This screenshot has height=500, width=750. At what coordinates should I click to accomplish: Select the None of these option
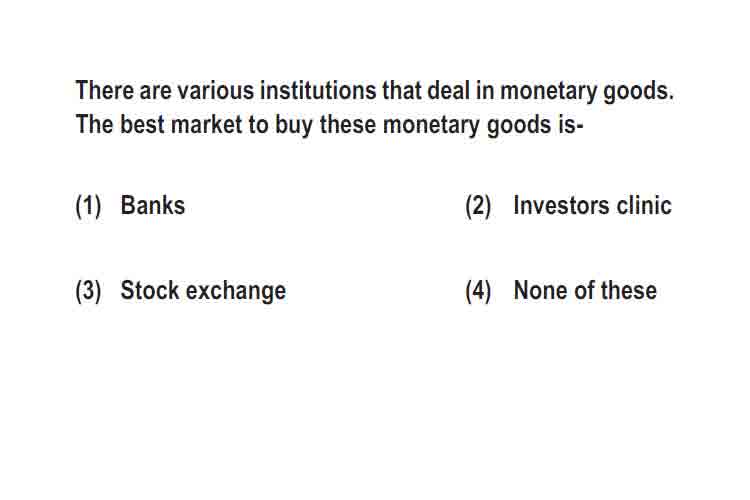tap(585, 290)
